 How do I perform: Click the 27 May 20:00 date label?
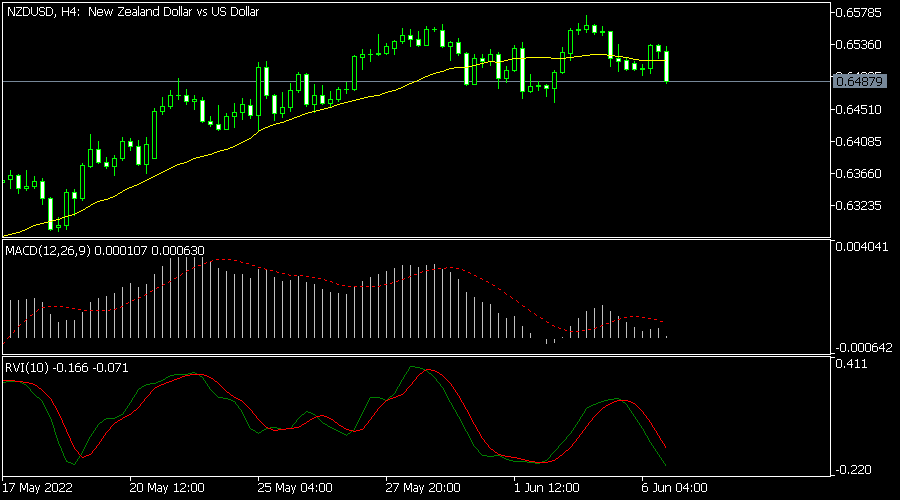tap(423, 488)
